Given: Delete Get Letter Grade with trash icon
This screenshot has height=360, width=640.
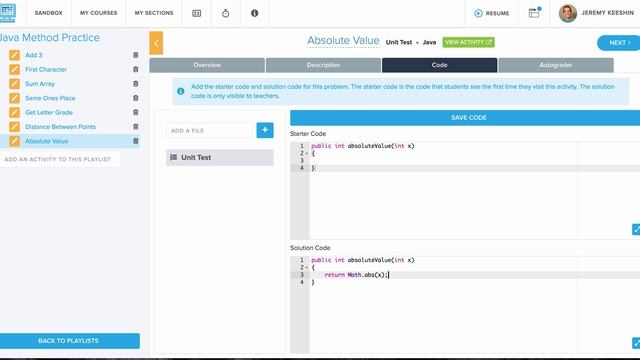Looking at the screenshot, I should [136, 112].
